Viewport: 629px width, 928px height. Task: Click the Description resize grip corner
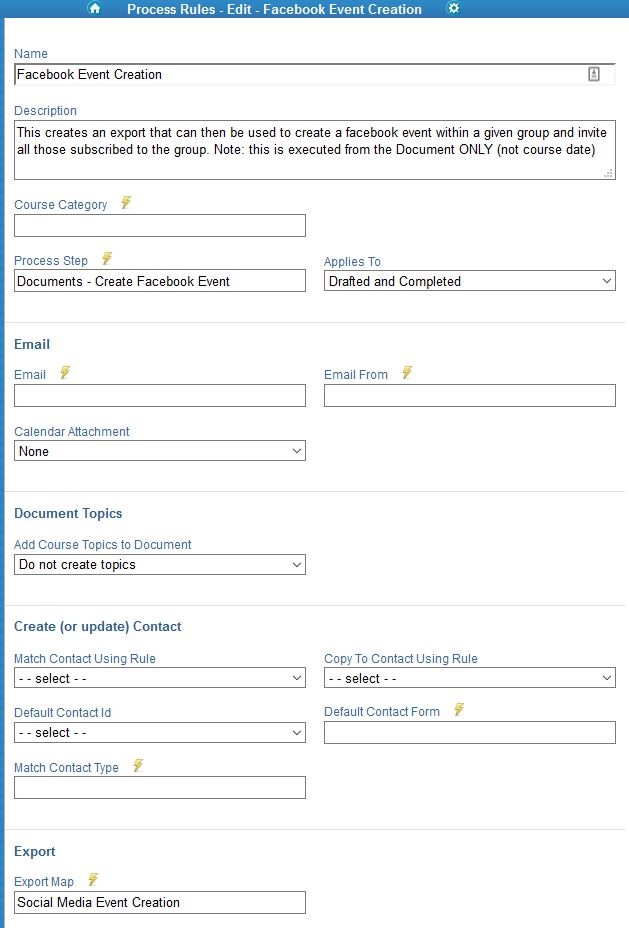(608, 173)
